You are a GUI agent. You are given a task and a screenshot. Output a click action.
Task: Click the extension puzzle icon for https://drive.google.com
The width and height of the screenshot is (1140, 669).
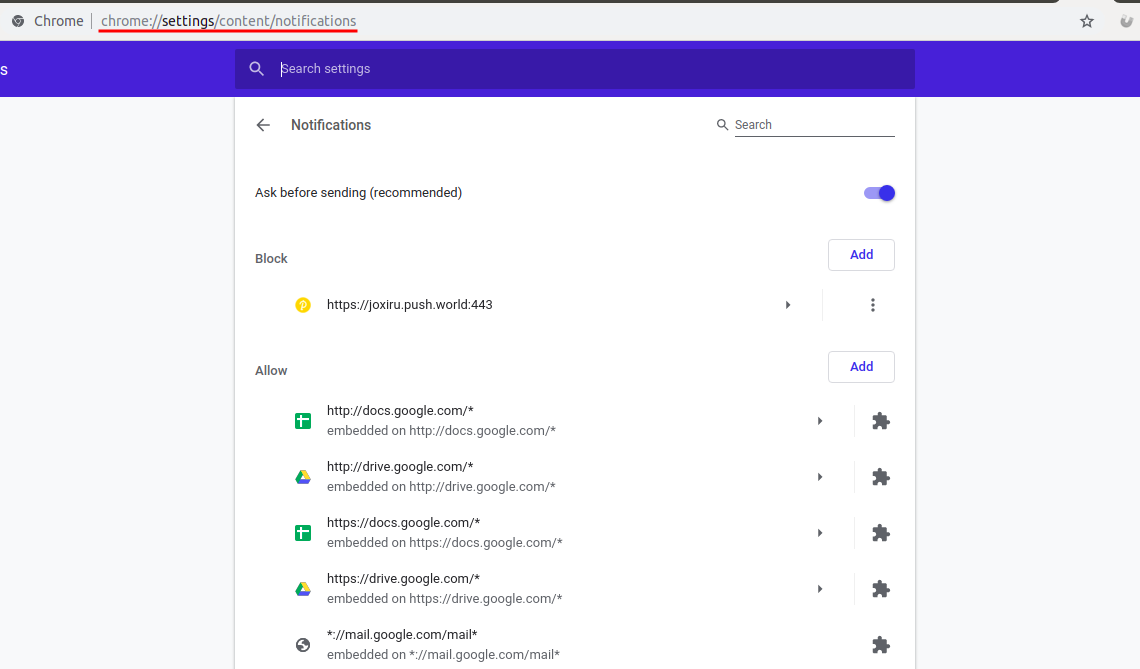pyautogui.click(x=880, y=589)
